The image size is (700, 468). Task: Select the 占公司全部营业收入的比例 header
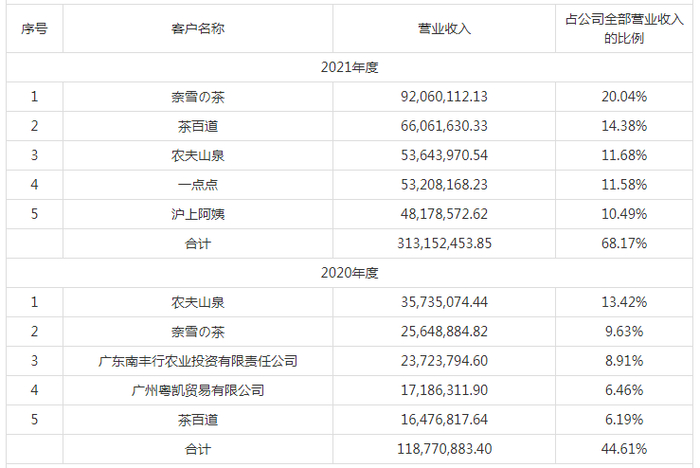(624, 29)
